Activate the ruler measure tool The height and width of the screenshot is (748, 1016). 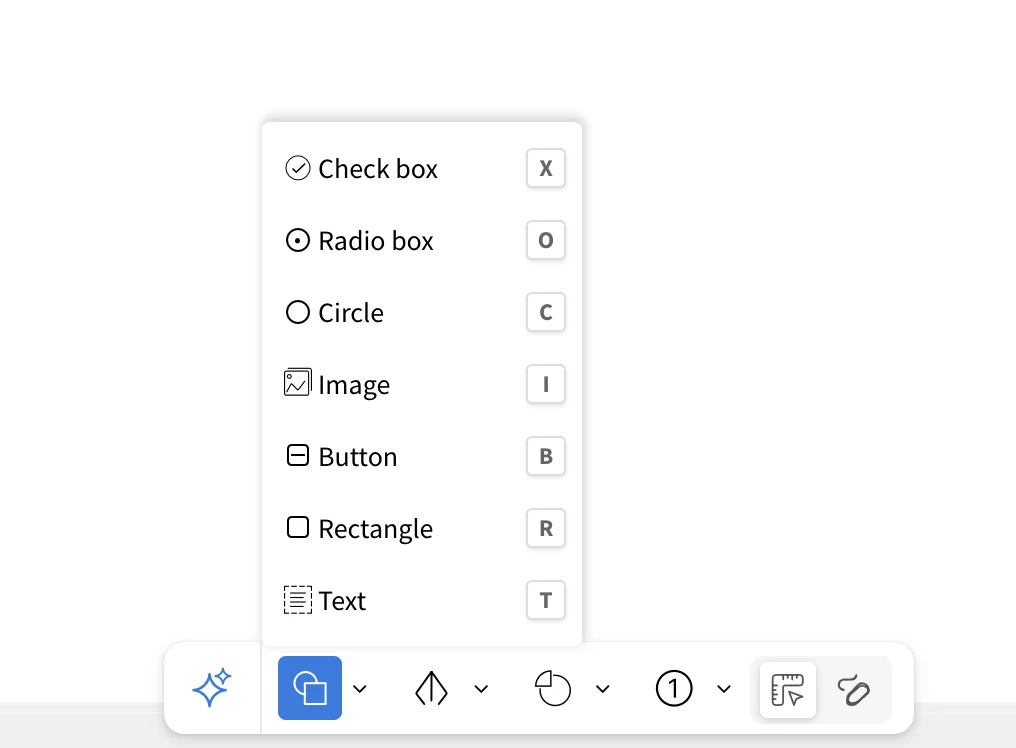pos(787,688)
